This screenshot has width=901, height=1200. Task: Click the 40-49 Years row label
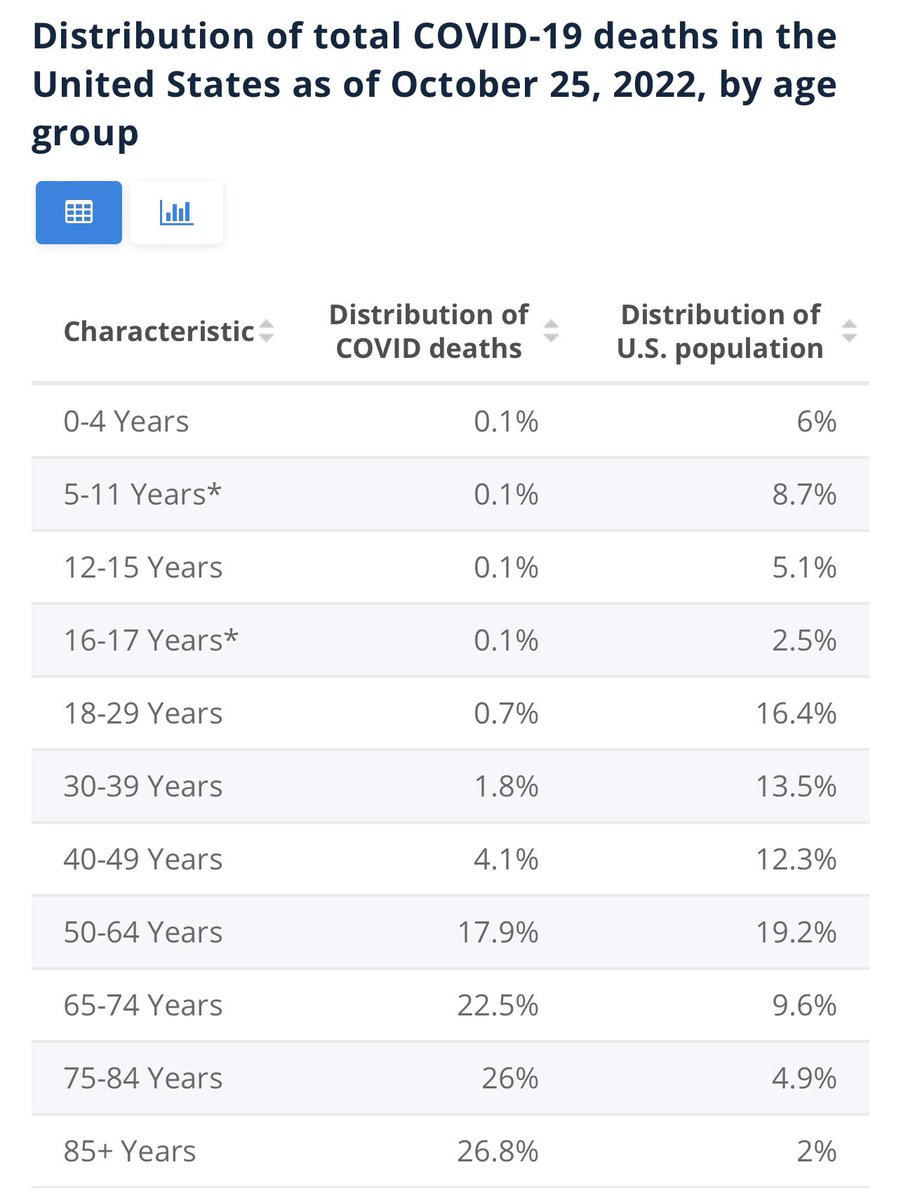[x=143, y=859]
